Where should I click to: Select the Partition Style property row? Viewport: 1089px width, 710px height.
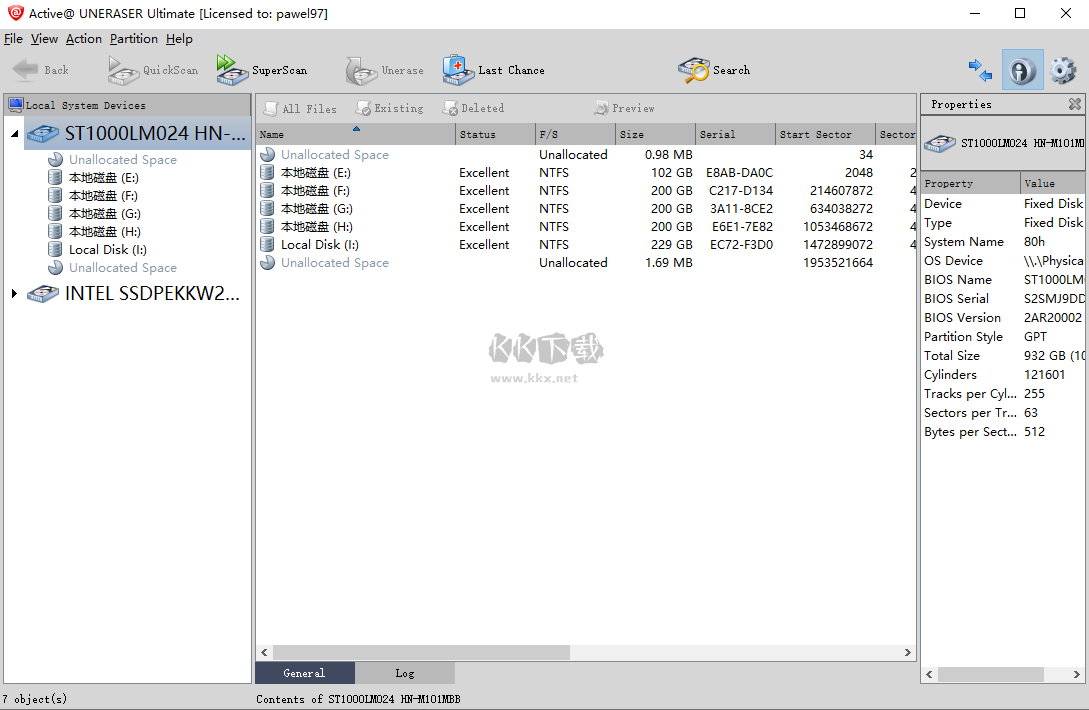click(x=1003, y=336)
